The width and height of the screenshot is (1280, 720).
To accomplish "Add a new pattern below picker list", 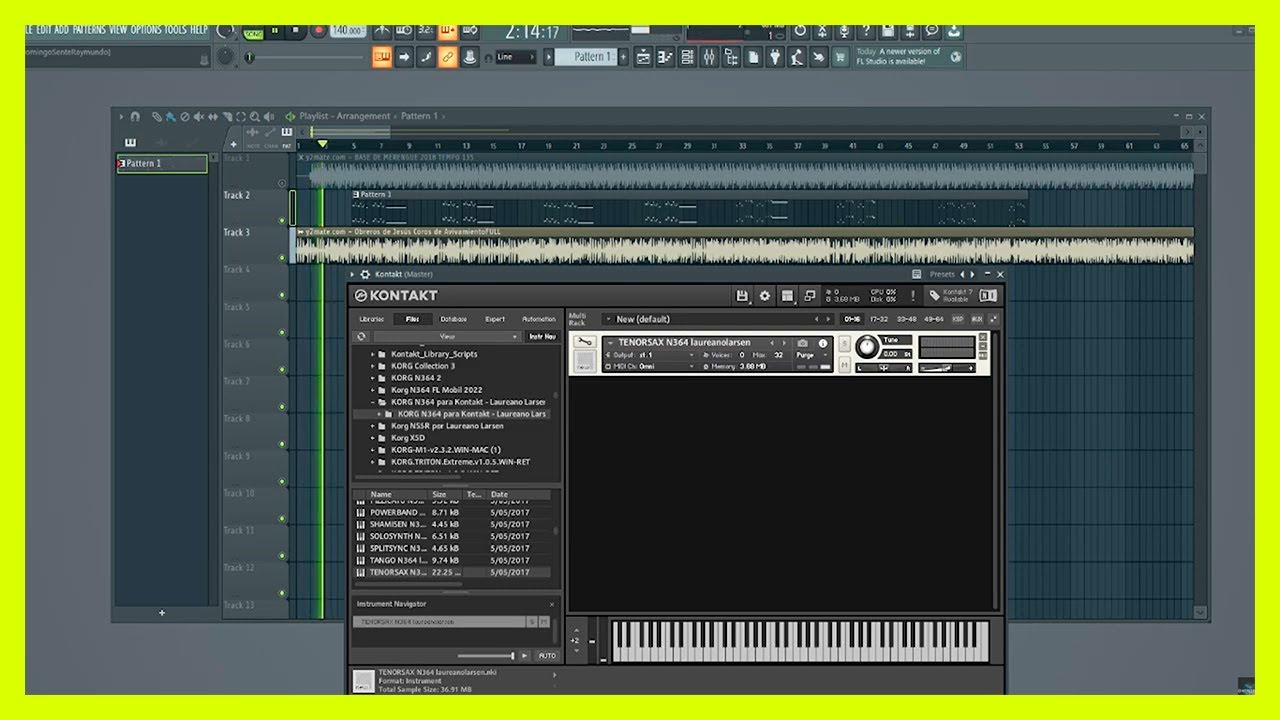I will tap(162, 613).
